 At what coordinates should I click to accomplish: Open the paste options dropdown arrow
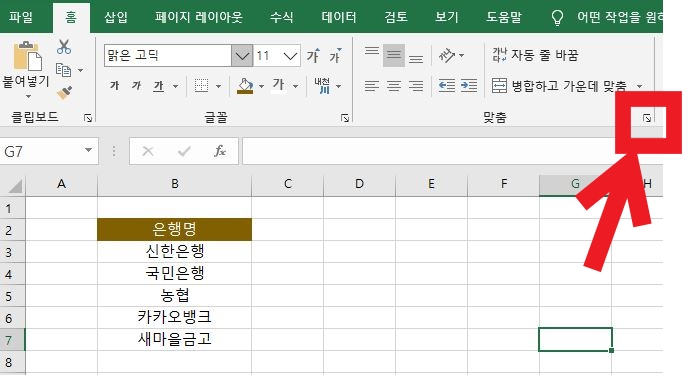click(x=28, y=96)
